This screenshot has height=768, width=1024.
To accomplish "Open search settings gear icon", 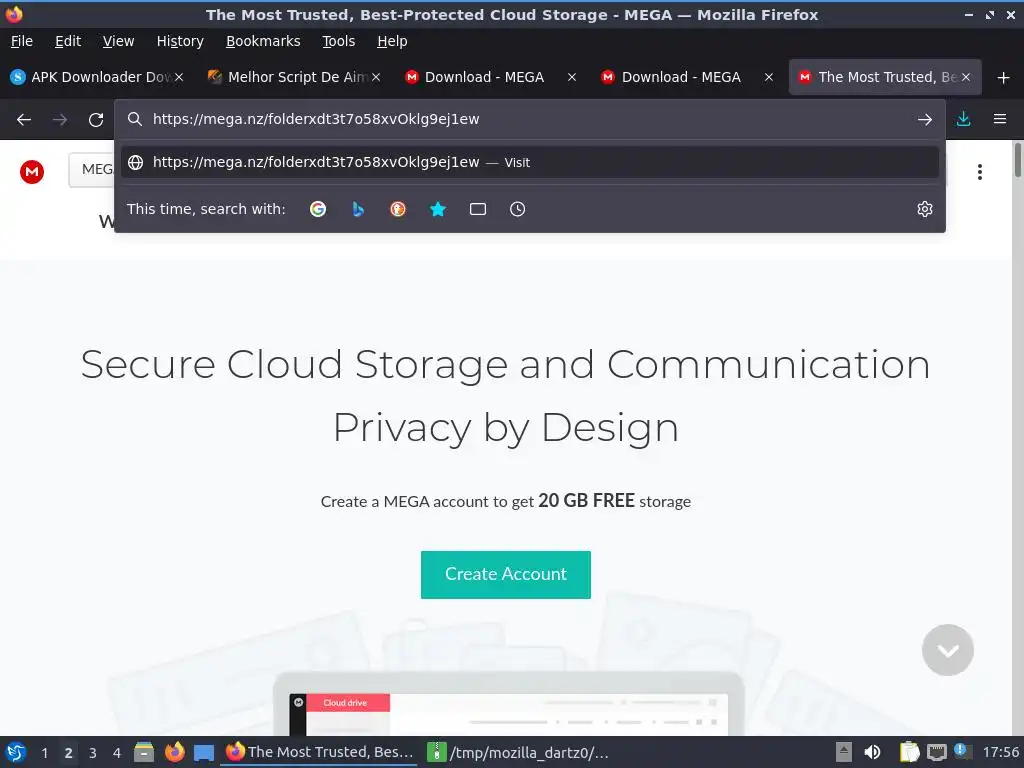I will pyautogui.click(x=925, y=209).
